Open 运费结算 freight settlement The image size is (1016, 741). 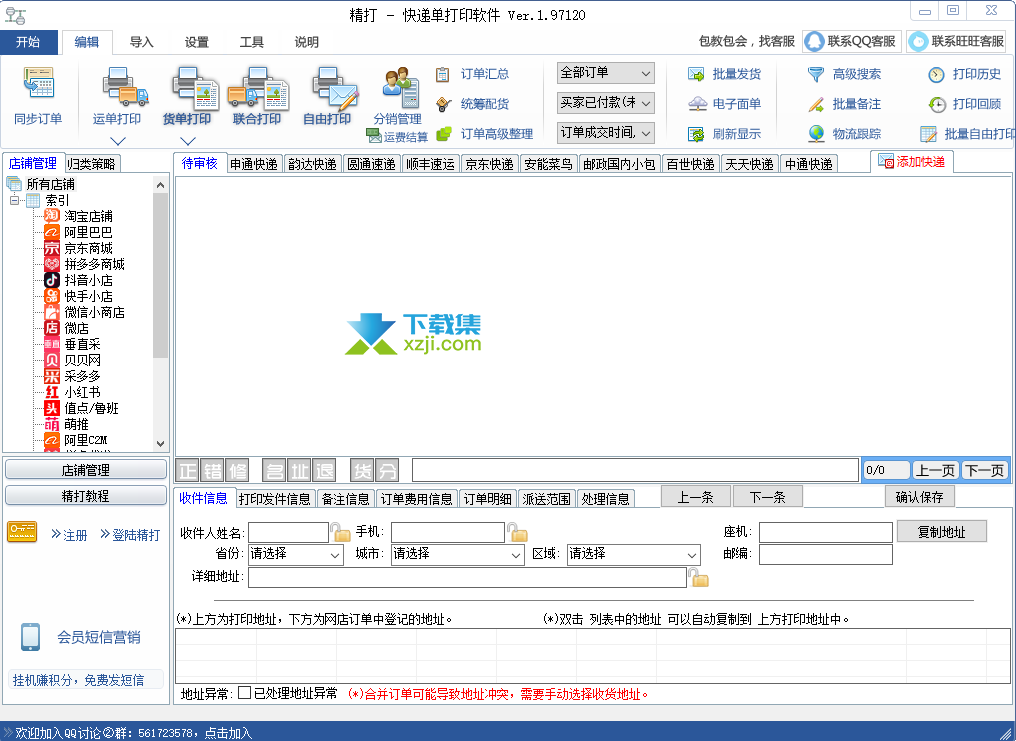coord(397,136)
